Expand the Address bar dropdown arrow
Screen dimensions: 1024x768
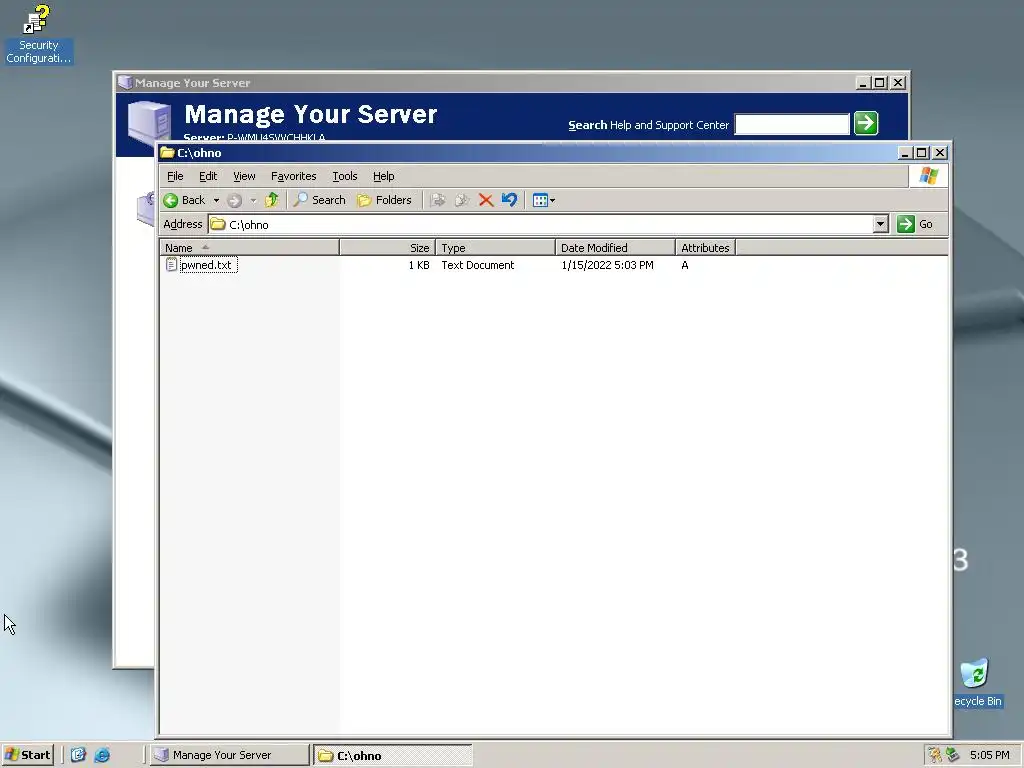880,224
